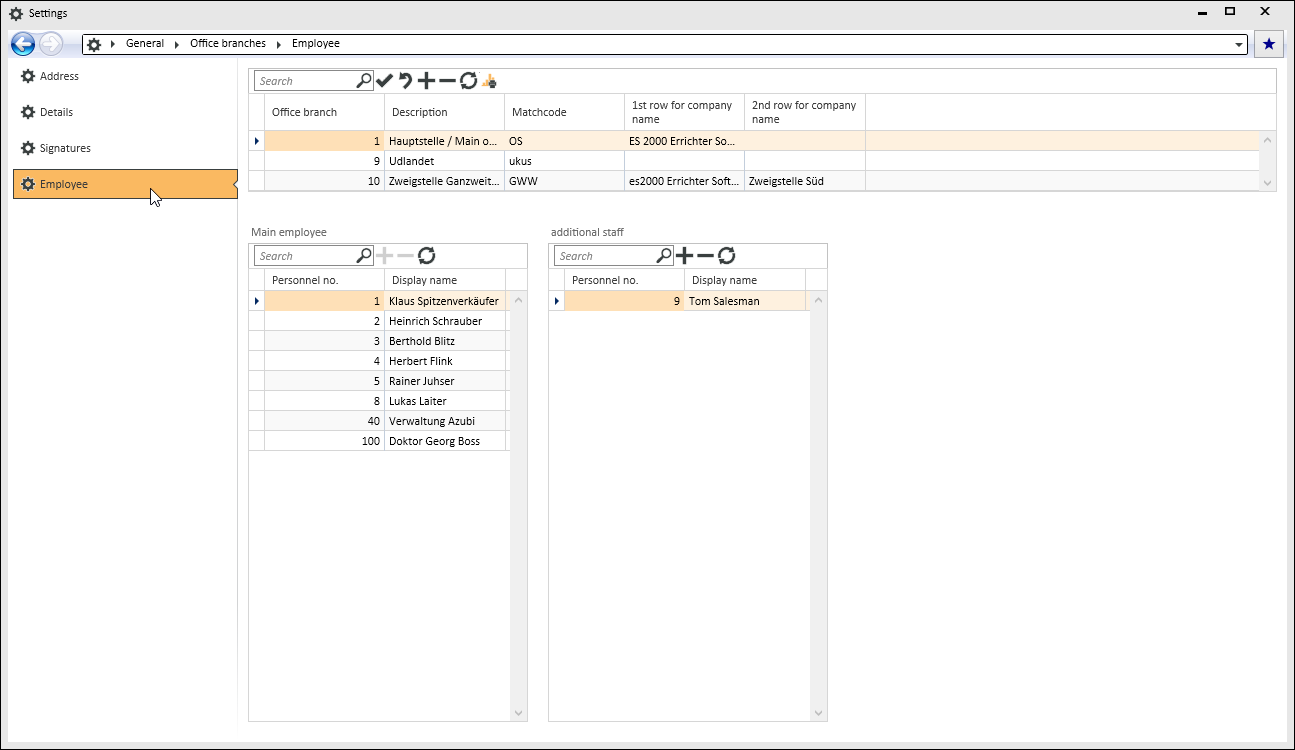Image resolution: width=1295 pixels, height=750 pixels.
Task: Click the save checkmark in the office branch toolbar
Action: click(x=385, y=81)
